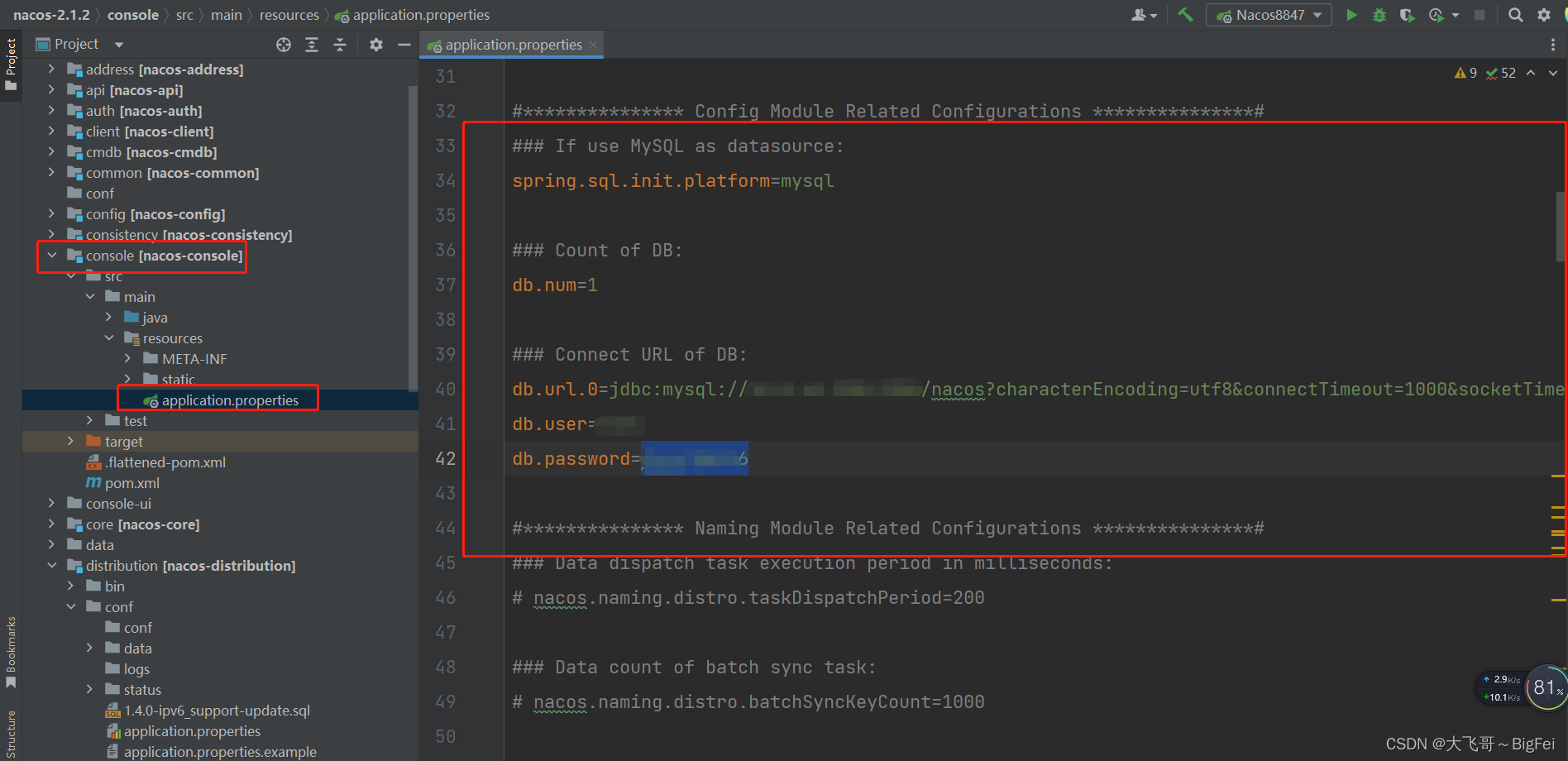Viewport: 1568px width, 761px height.
Task: Open the Nacos8847 run configuration dropdown
Action: [1269, 15]
